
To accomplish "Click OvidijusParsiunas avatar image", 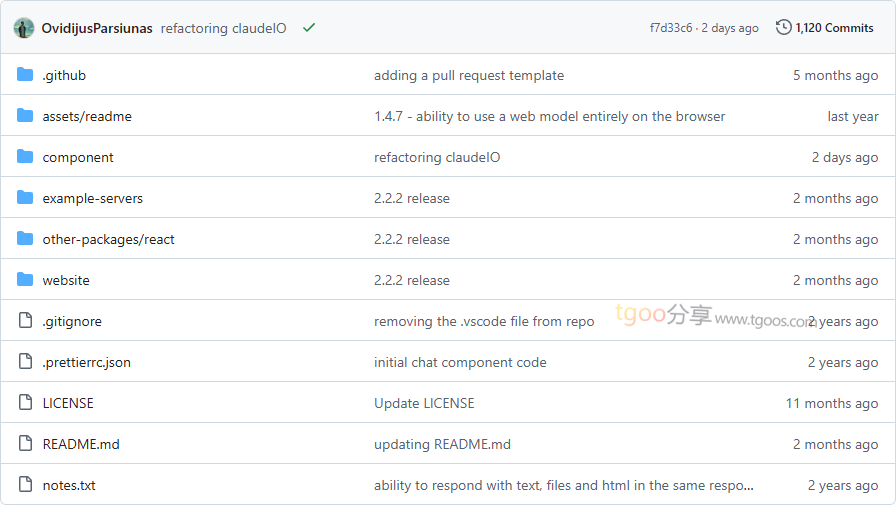I will (x=24, y=28).
